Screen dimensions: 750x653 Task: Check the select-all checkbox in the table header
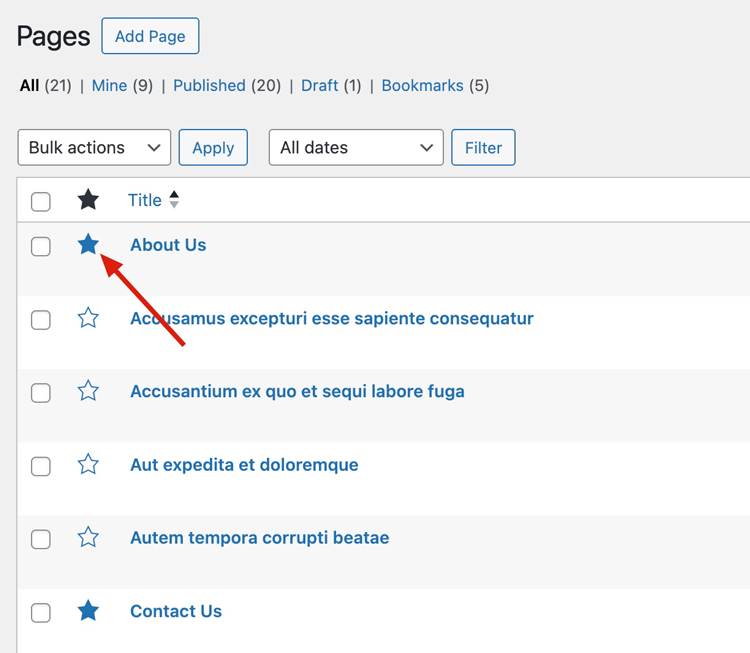click(x=41, y=201)
